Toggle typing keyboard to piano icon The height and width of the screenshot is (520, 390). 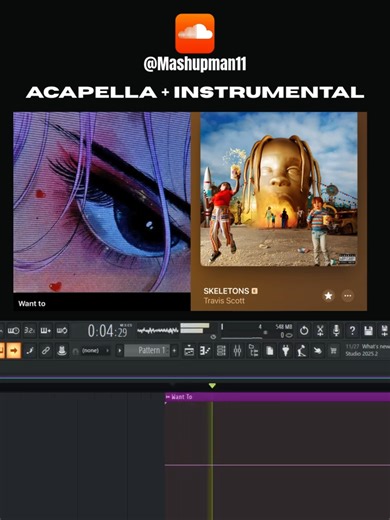[13, 331]
